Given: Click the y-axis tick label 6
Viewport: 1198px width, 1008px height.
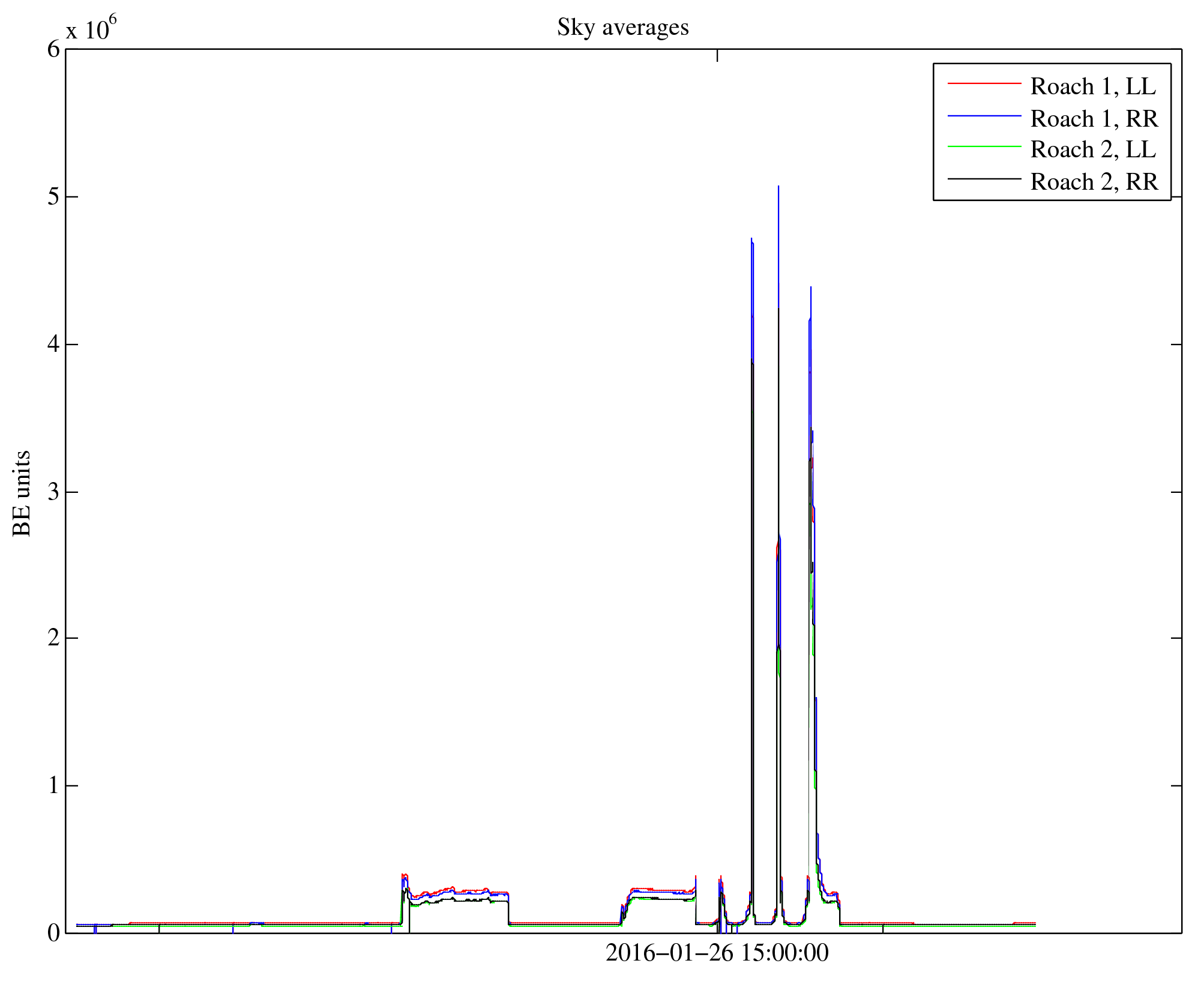Looking at the screenshot, I should pyautogui.click(x=54, y=49).
